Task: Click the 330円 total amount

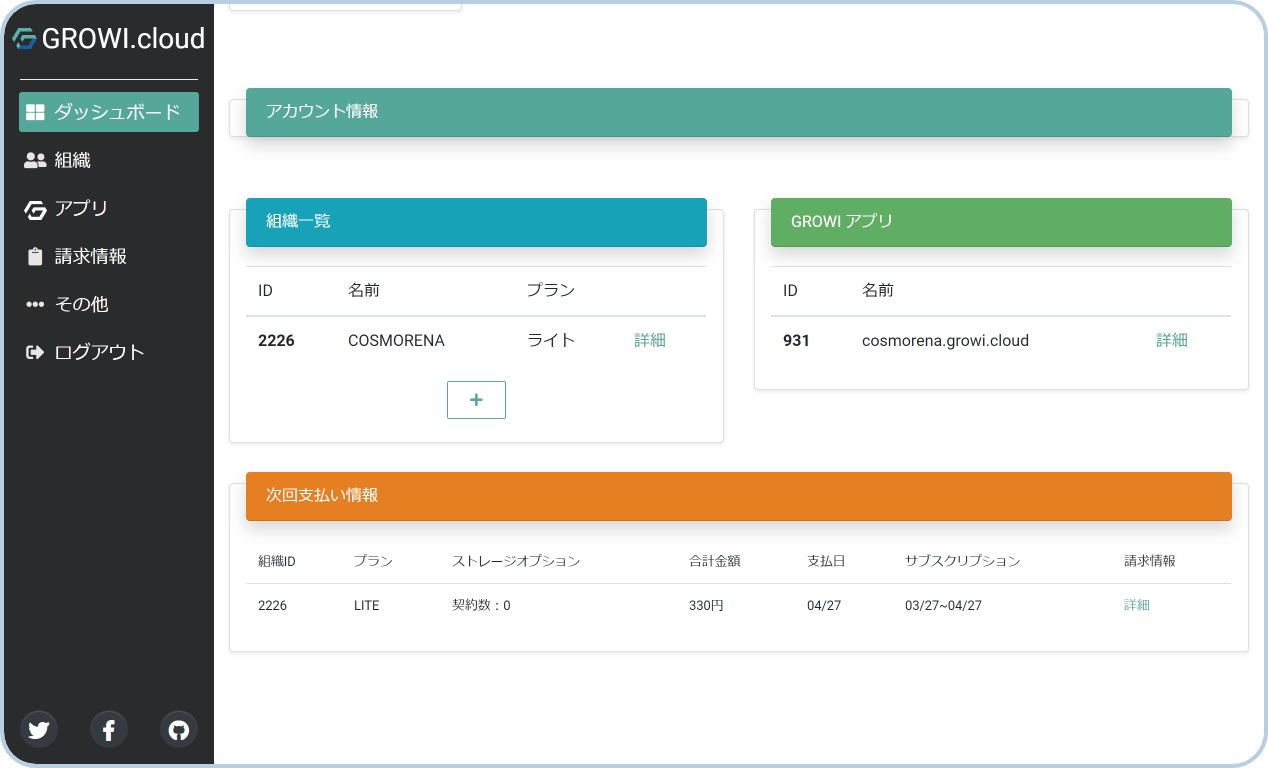Action: pos(706,605)
